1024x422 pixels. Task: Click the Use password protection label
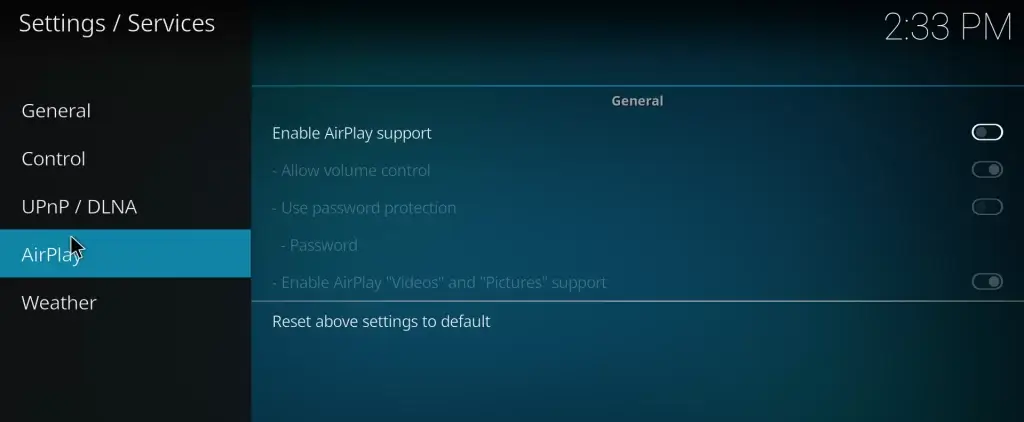[x=364, y=208]
